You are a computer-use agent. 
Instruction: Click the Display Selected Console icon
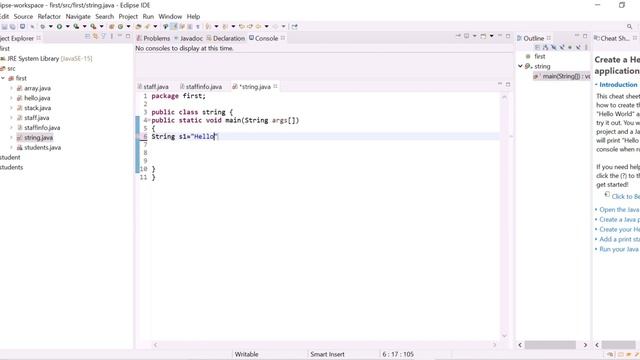[466, 36]
